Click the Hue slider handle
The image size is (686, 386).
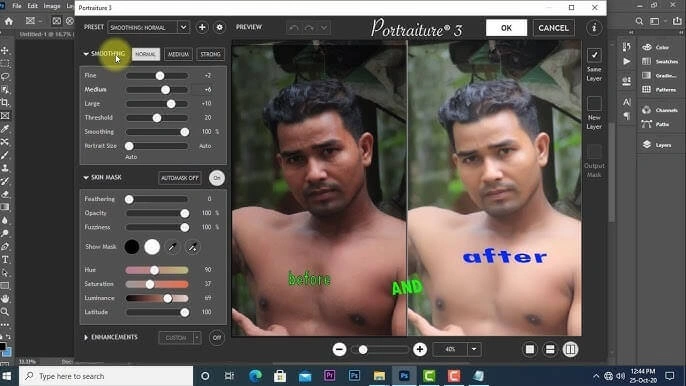pos(154,270)
